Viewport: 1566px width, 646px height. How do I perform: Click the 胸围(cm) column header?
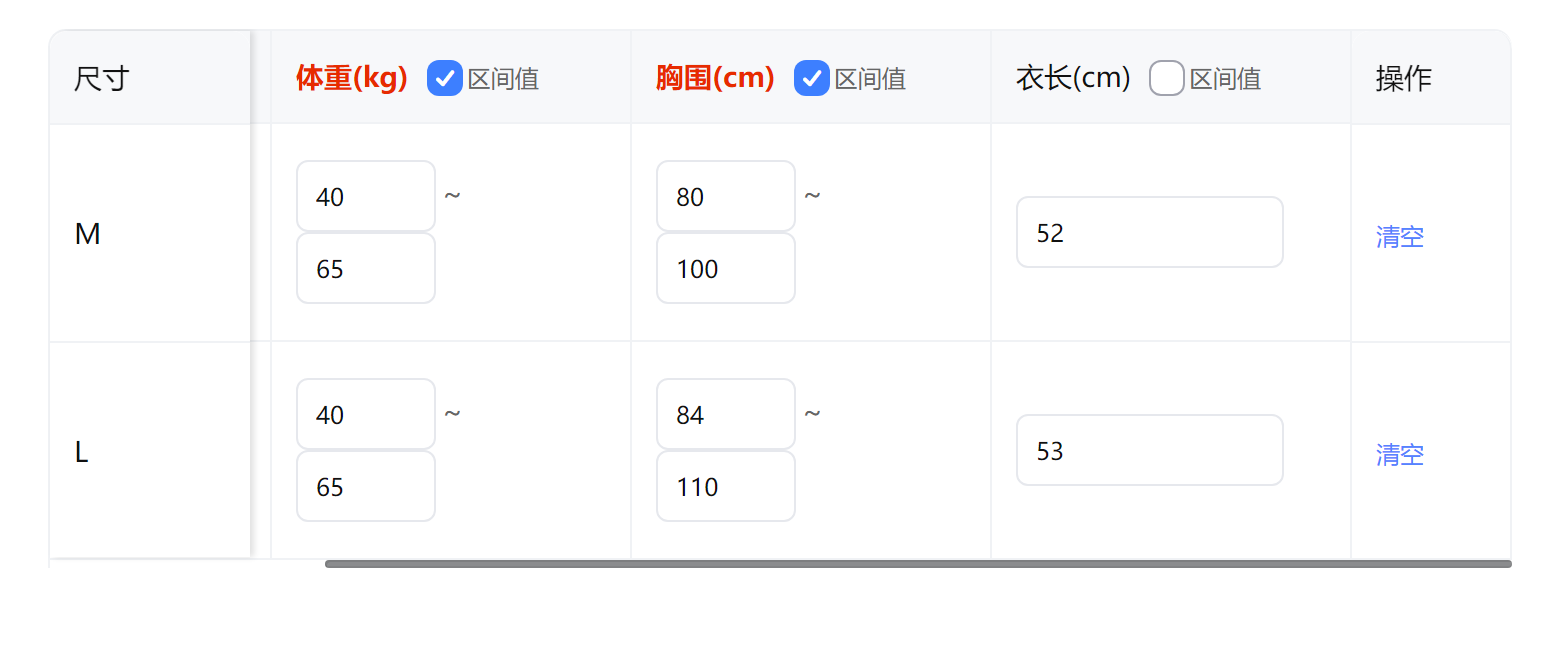(715, 78)
